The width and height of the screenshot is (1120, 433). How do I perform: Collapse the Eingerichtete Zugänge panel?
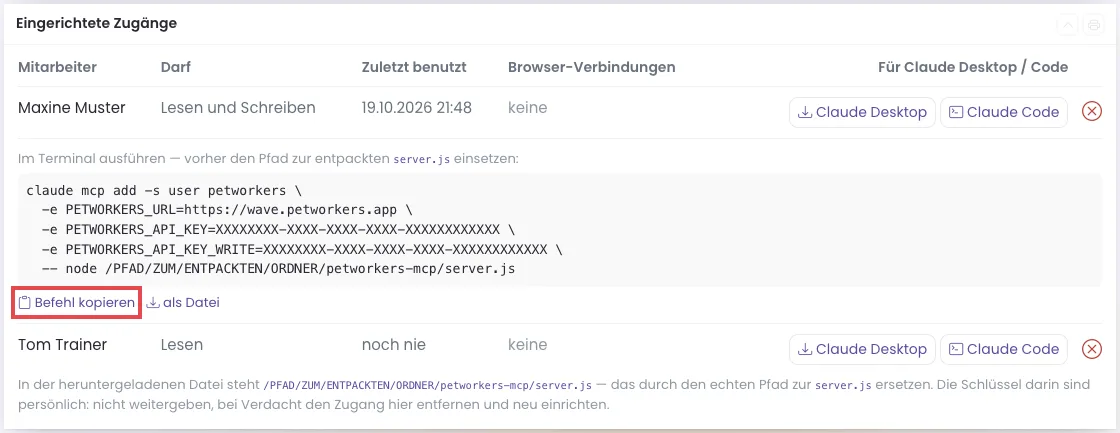(x=1069, y=26)
